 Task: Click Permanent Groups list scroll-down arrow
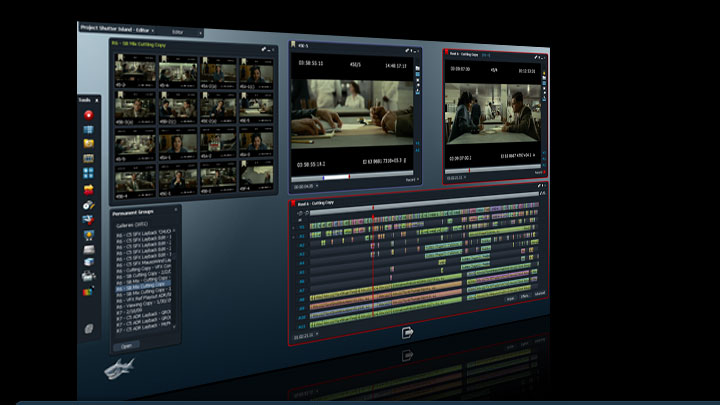[x=174, y=326]
